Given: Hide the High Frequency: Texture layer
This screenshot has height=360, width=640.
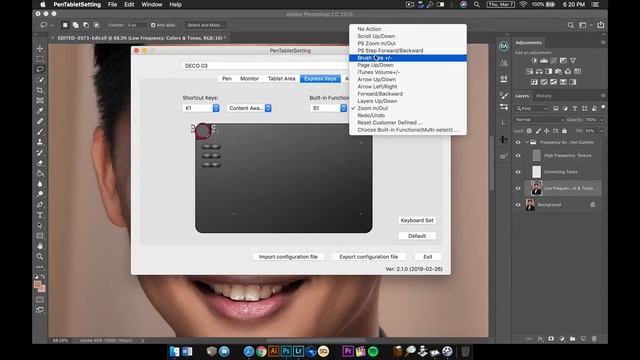Looking at the screenshot, I should pos(518,156).
